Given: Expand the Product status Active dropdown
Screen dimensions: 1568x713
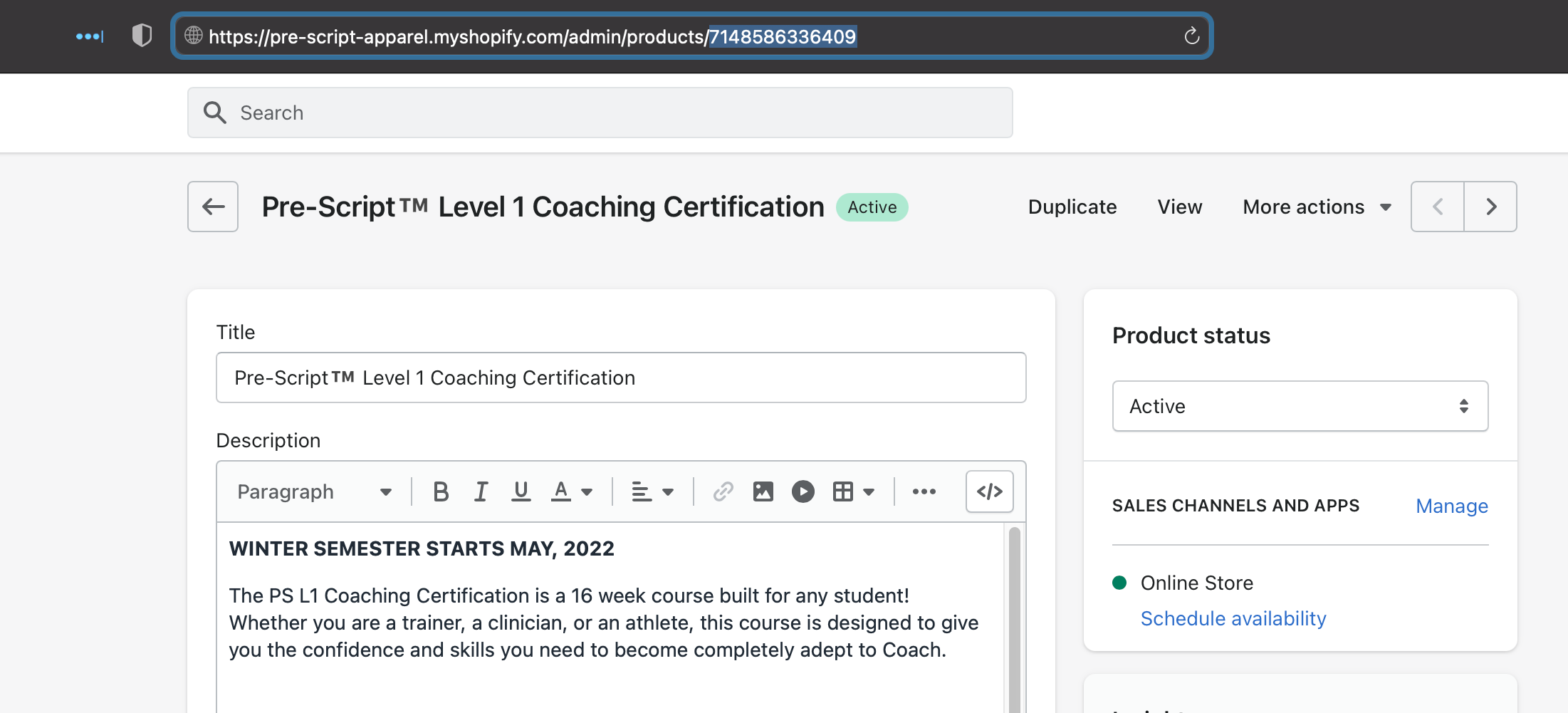Looking at the screenshot, I should [x=1300, y=406].
